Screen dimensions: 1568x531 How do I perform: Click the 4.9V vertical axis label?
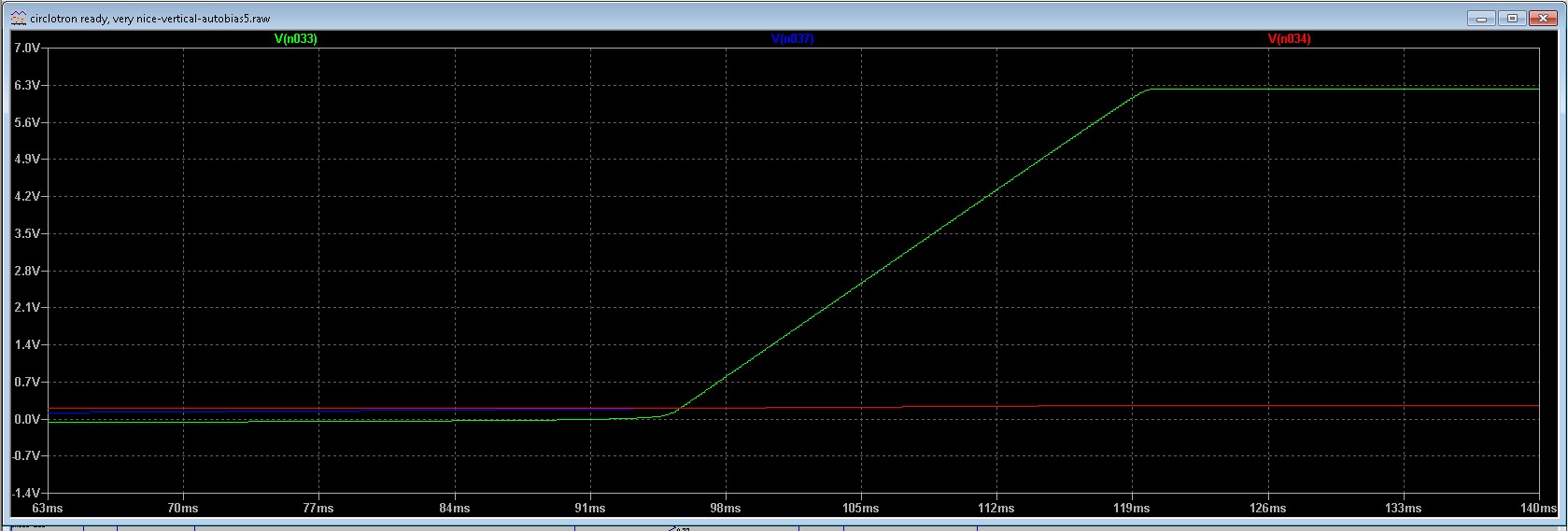point(26,159)
